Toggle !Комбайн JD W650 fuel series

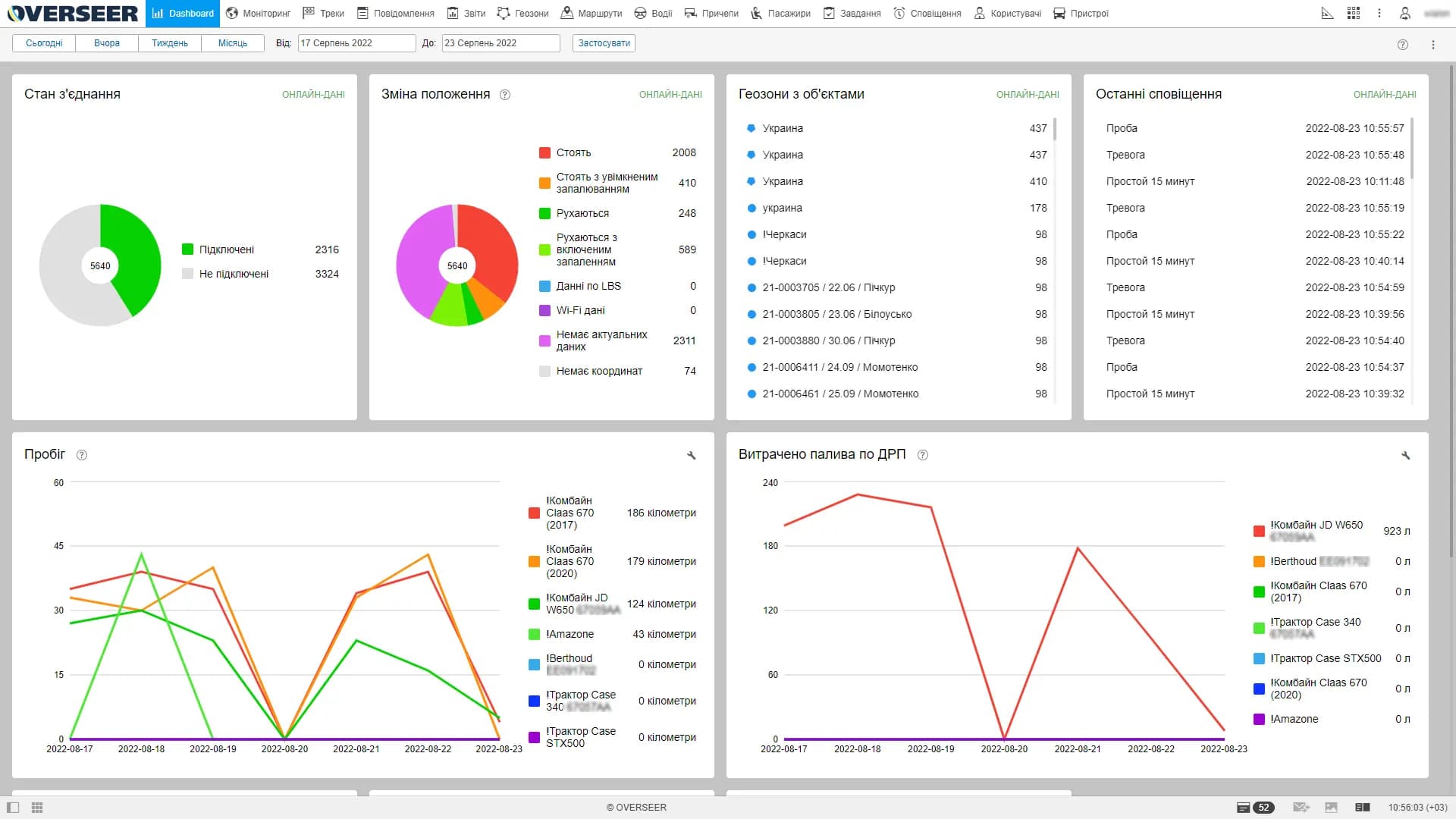1332,531
